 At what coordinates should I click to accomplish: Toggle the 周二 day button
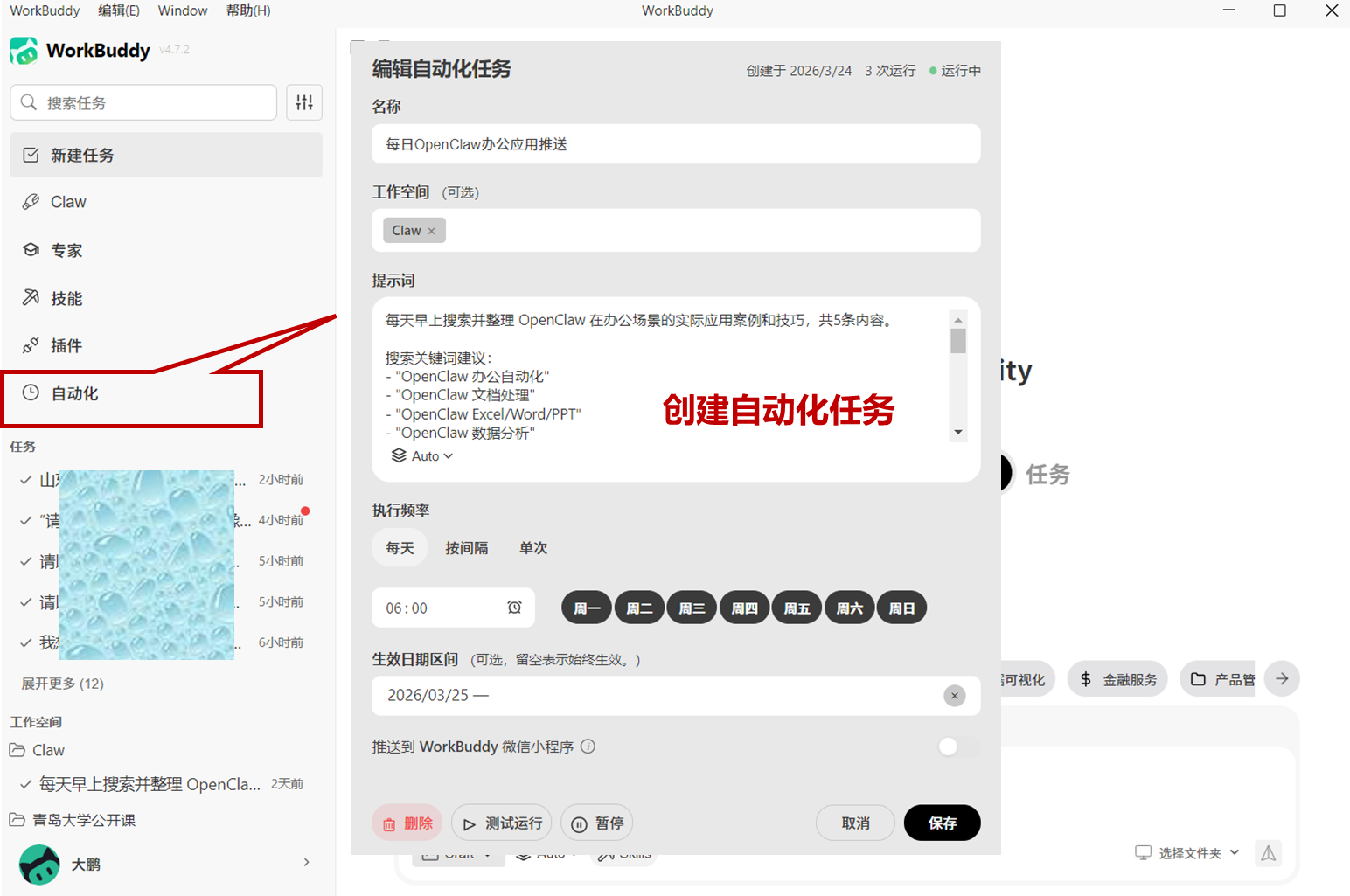(x=639, y=608)
